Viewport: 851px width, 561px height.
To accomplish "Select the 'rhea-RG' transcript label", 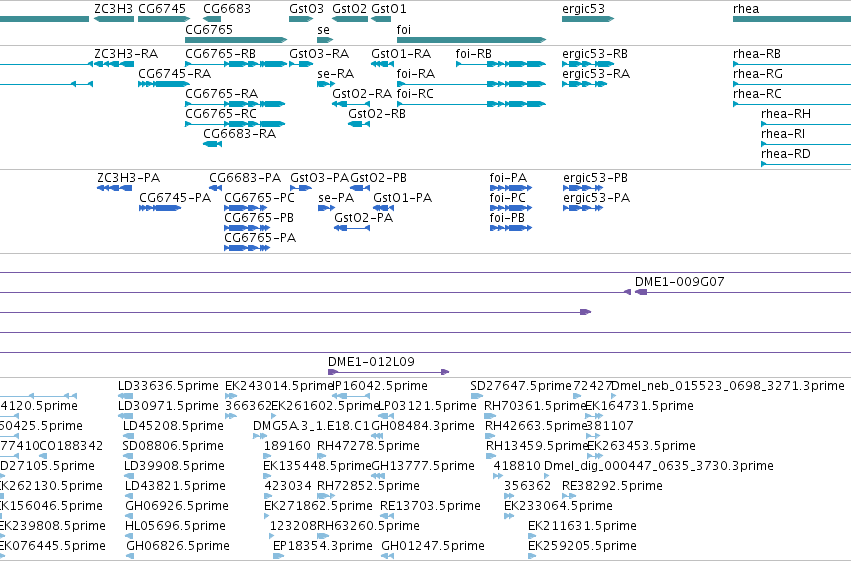I will (758, 74).
